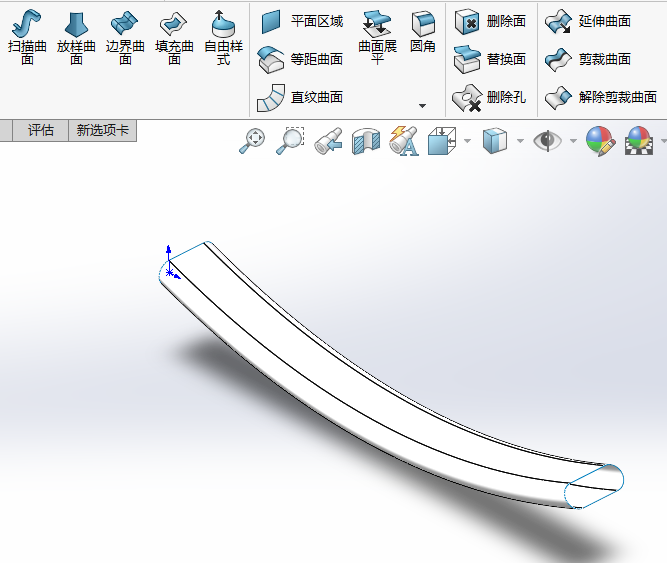Click the View Orientation cube icon
The height and width of the screenshot is (563, 667).
pyautogui.click(x=442, y=141)
